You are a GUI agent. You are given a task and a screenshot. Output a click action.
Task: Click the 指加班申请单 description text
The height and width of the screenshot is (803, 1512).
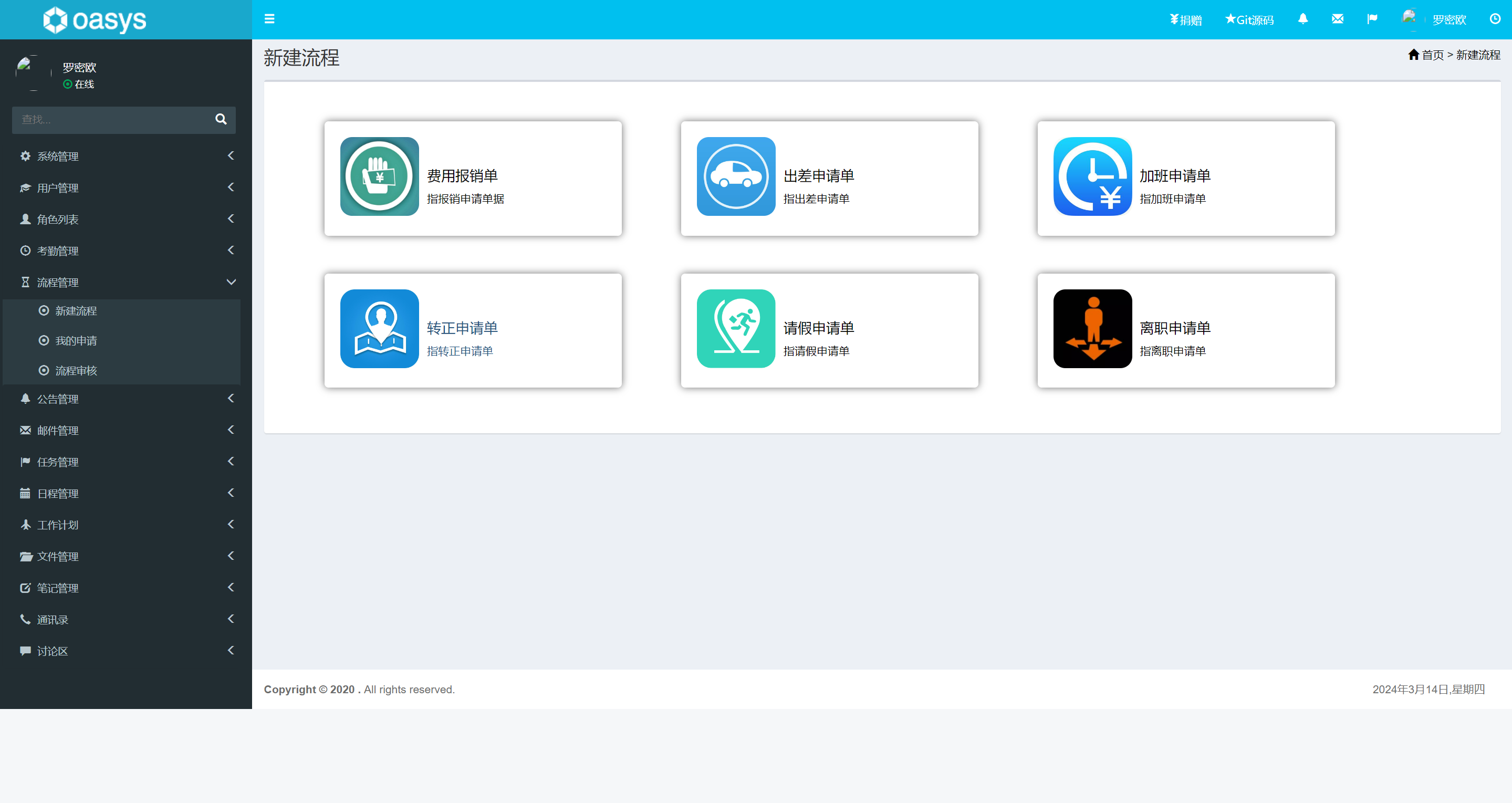tap(1172, 199)
